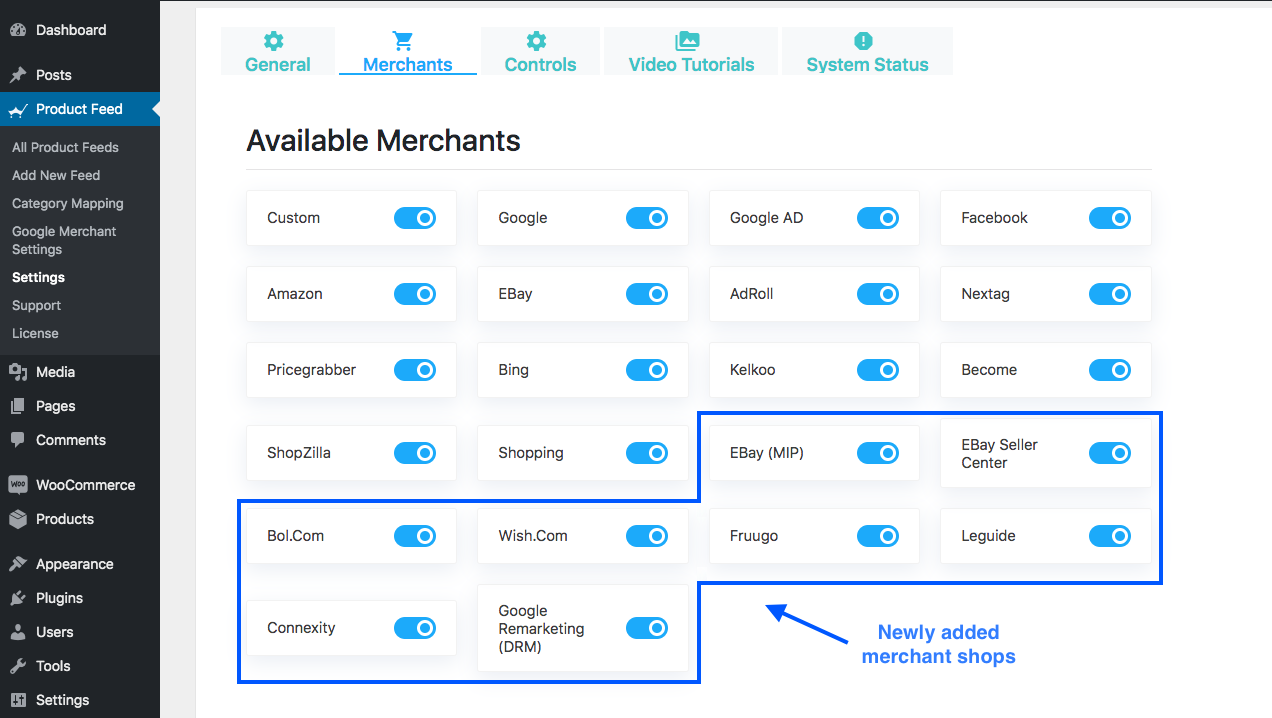1272x718 pixels.
Task: Click the General tab gear icon
Action: (x=274, y=41)
